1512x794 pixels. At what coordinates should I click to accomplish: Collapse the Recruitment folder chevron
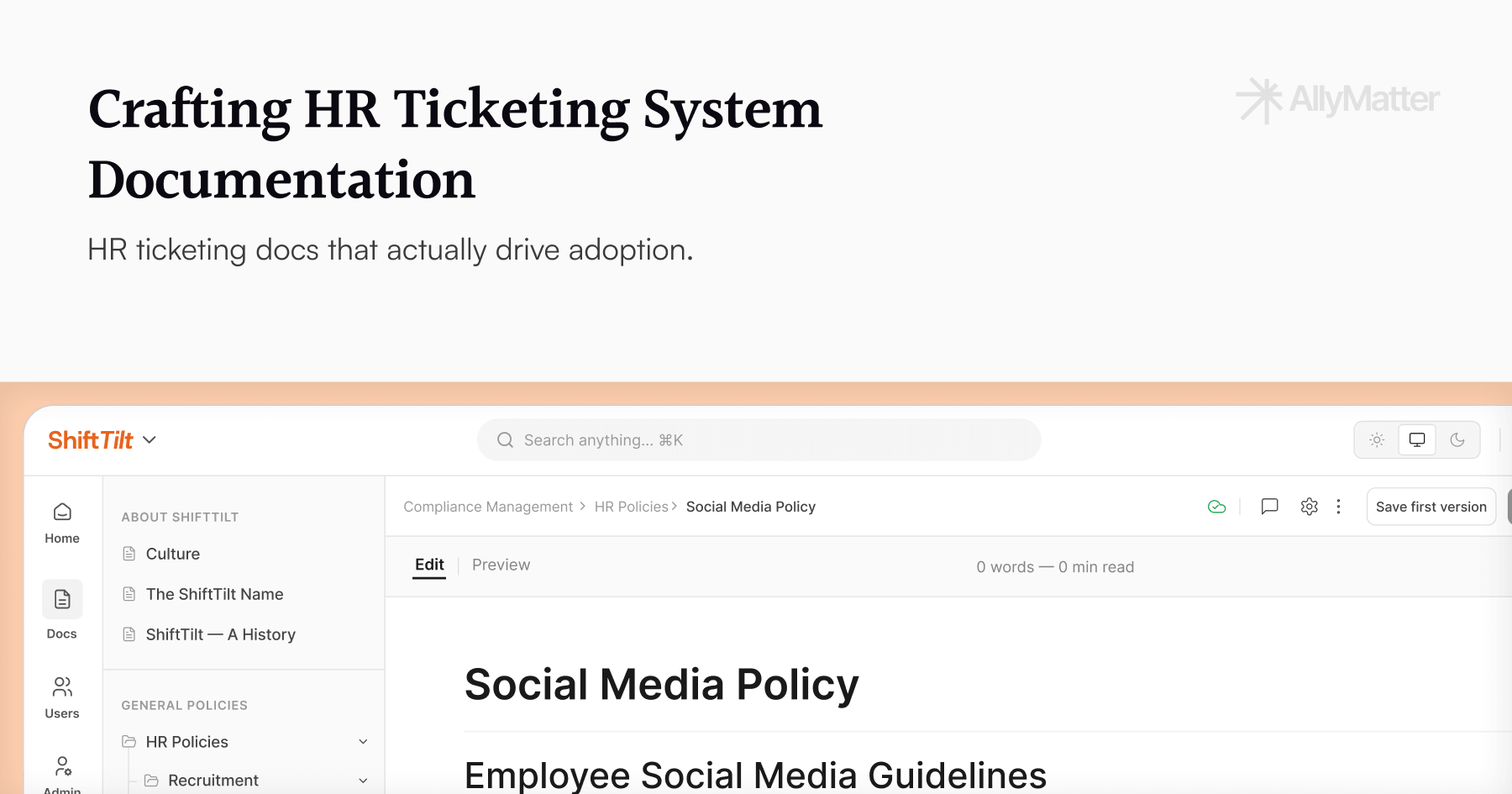(x=363, y=781)
